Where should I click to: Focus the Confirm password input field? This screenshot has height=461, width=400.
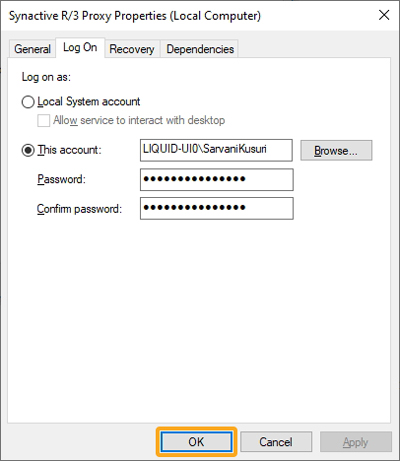point(217,208)
